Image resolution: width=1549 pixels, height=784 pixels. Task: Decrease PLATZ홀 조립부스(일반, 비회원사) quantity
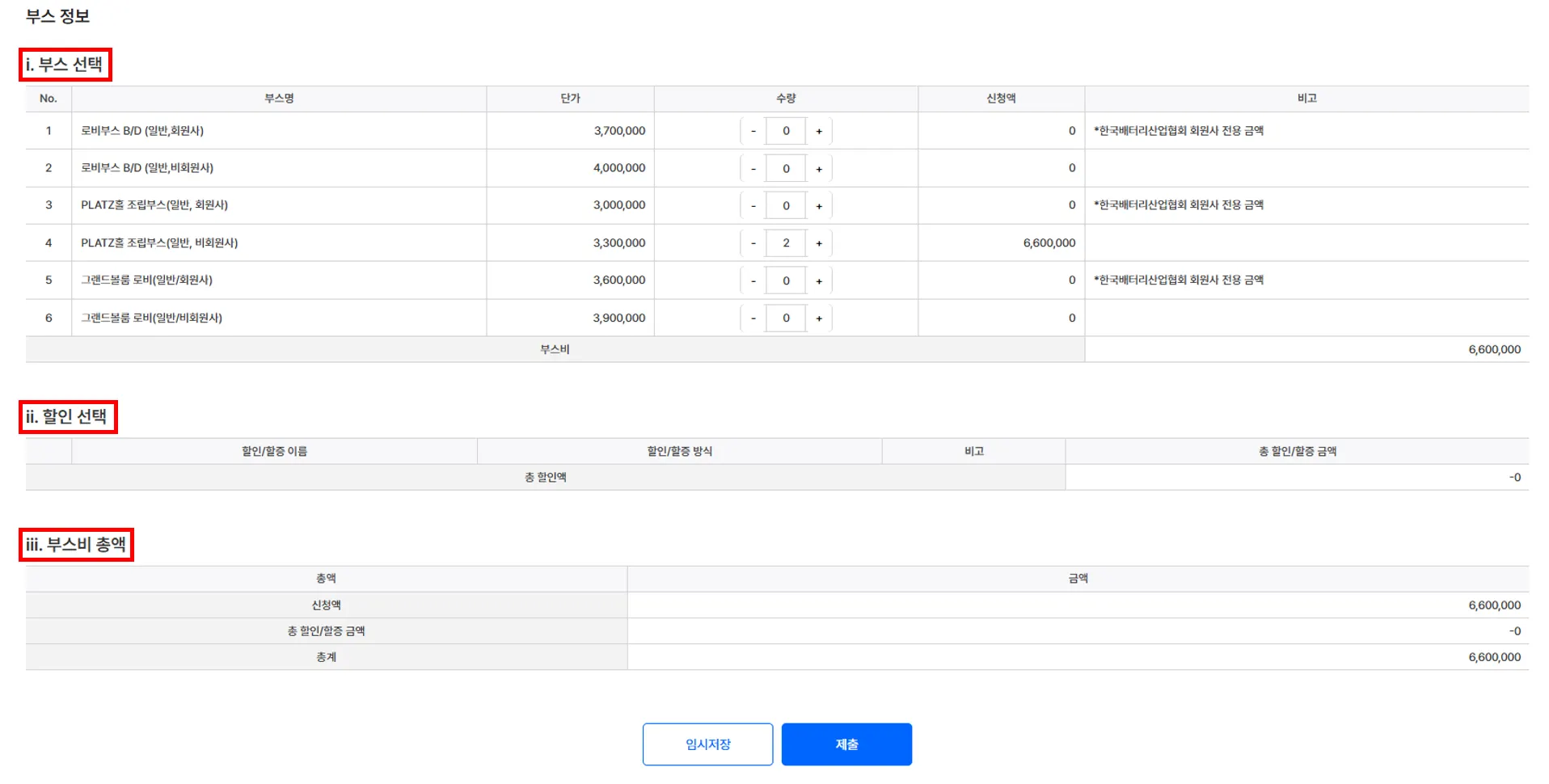tap(753, 242)
